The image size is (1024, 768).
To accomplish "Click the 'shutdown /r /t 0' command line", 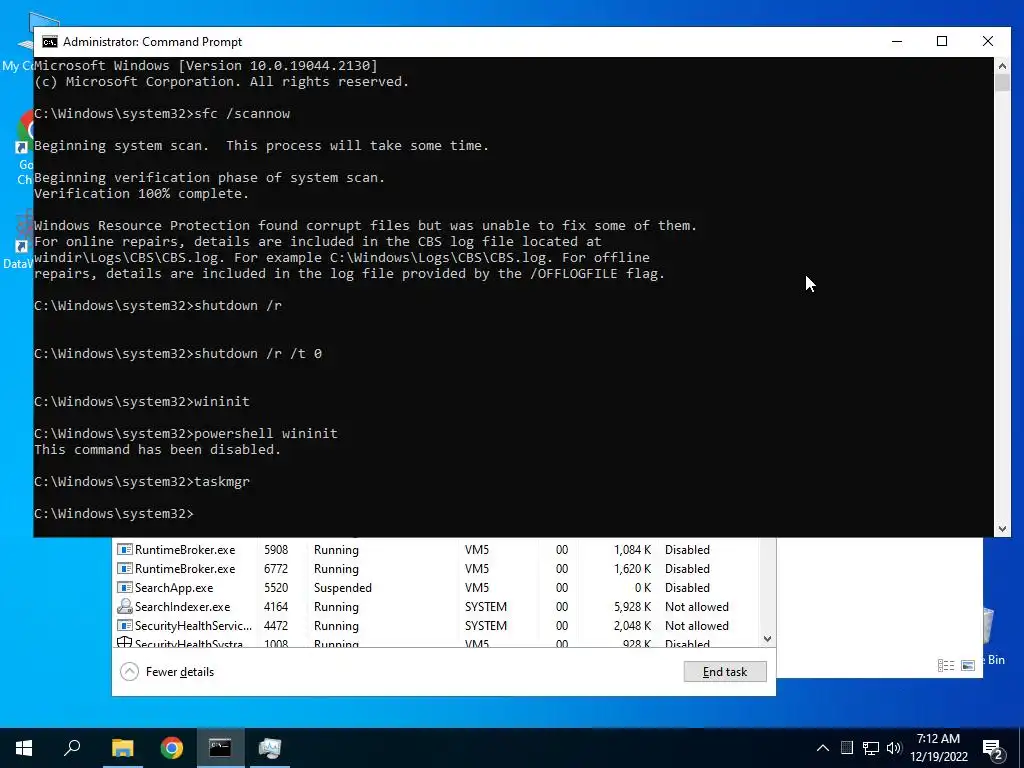I will 178,353.
